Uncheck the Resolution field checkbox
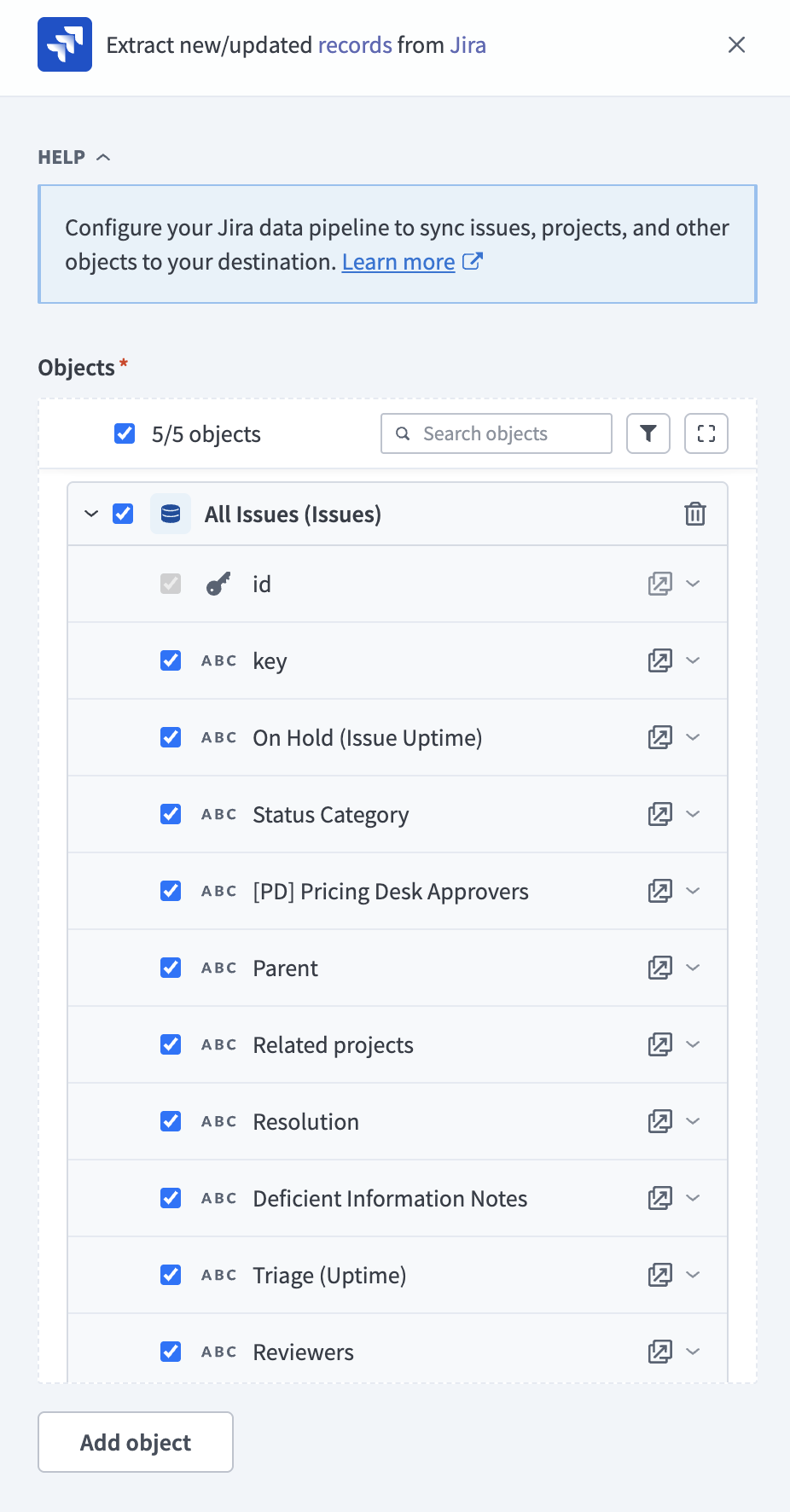790x1512 pixels. (x=171, y=1121)
